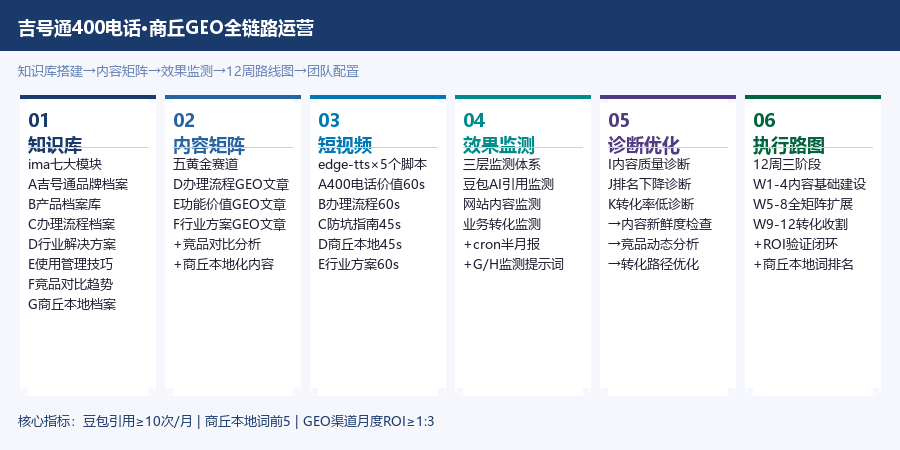Viewport: 900px width, 450px height.
Task: Select 12周三阶段
Action: [787, 164]
